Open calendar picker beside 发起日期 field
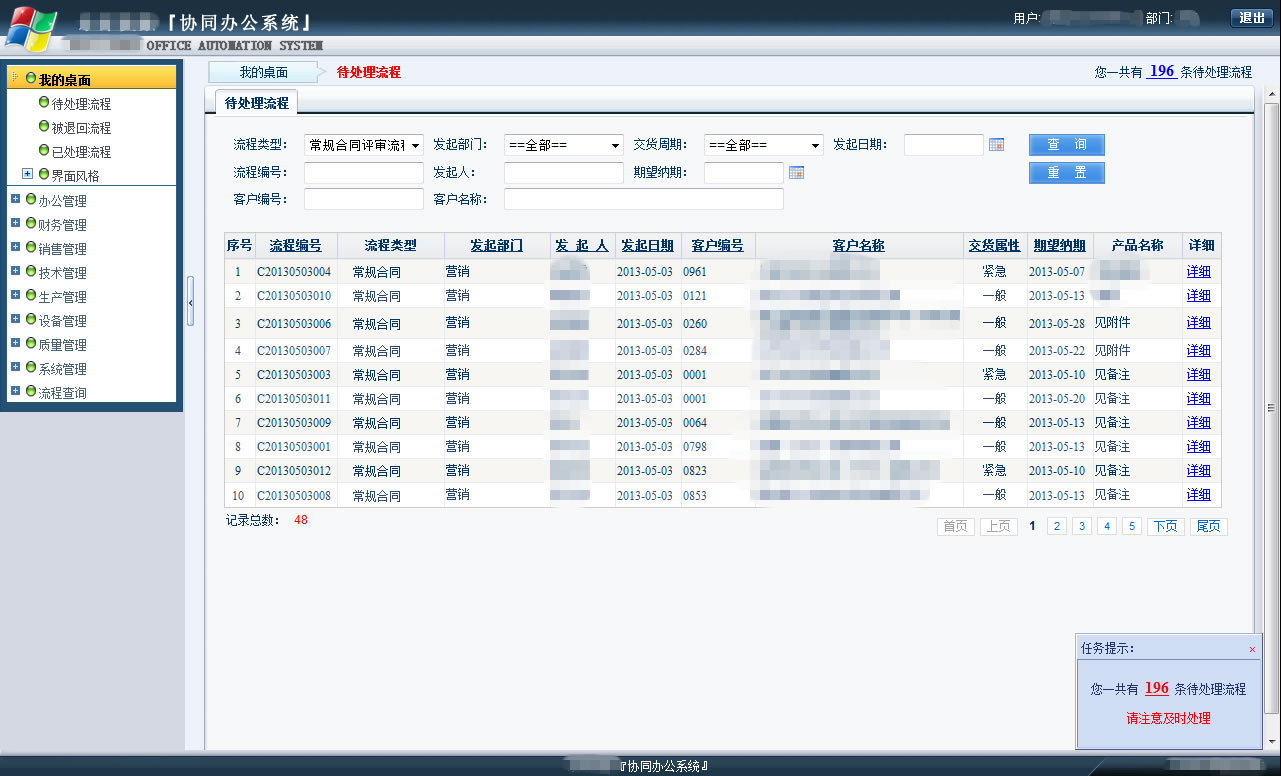 996,145
